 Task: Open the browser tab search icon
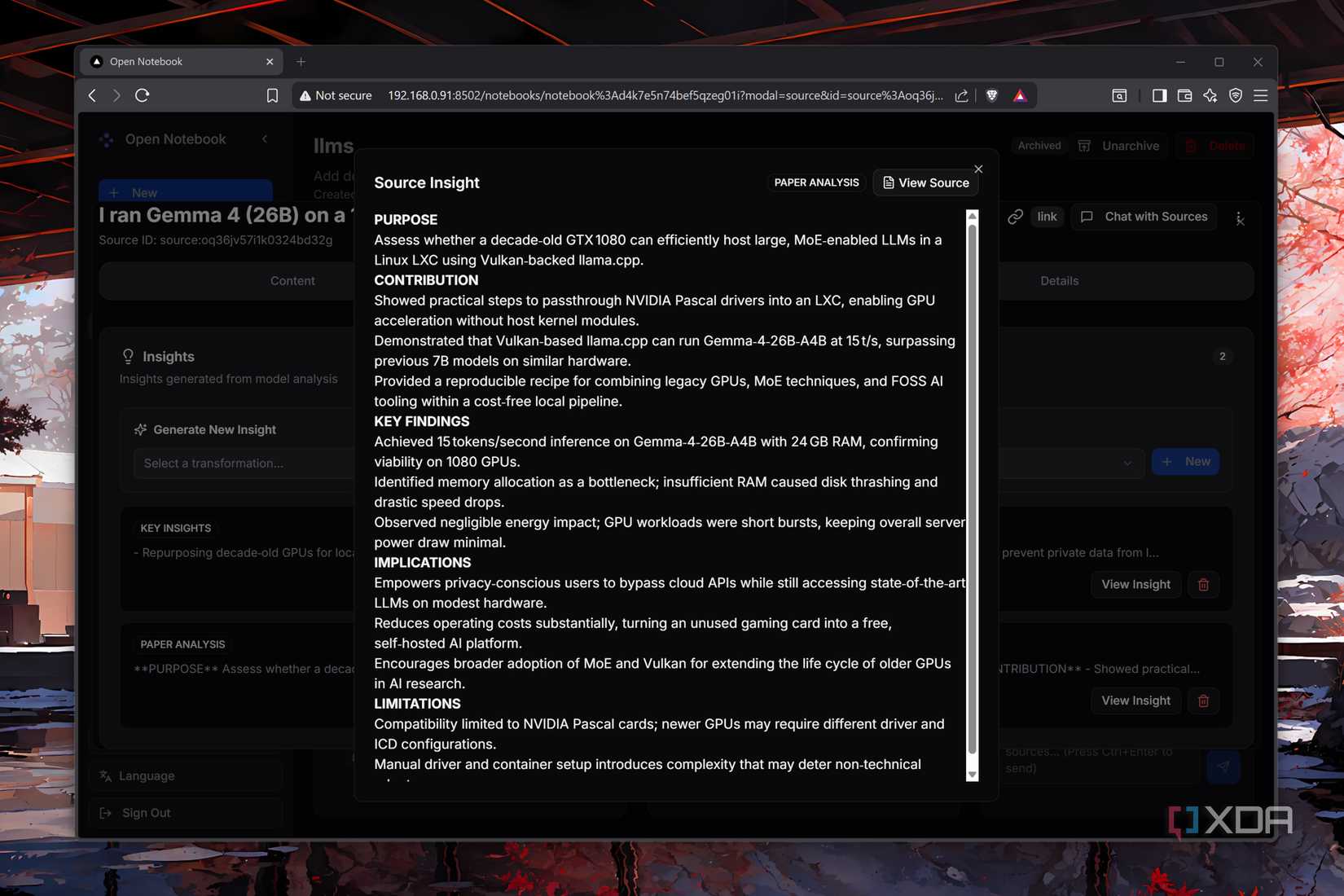coord(1119,95)
